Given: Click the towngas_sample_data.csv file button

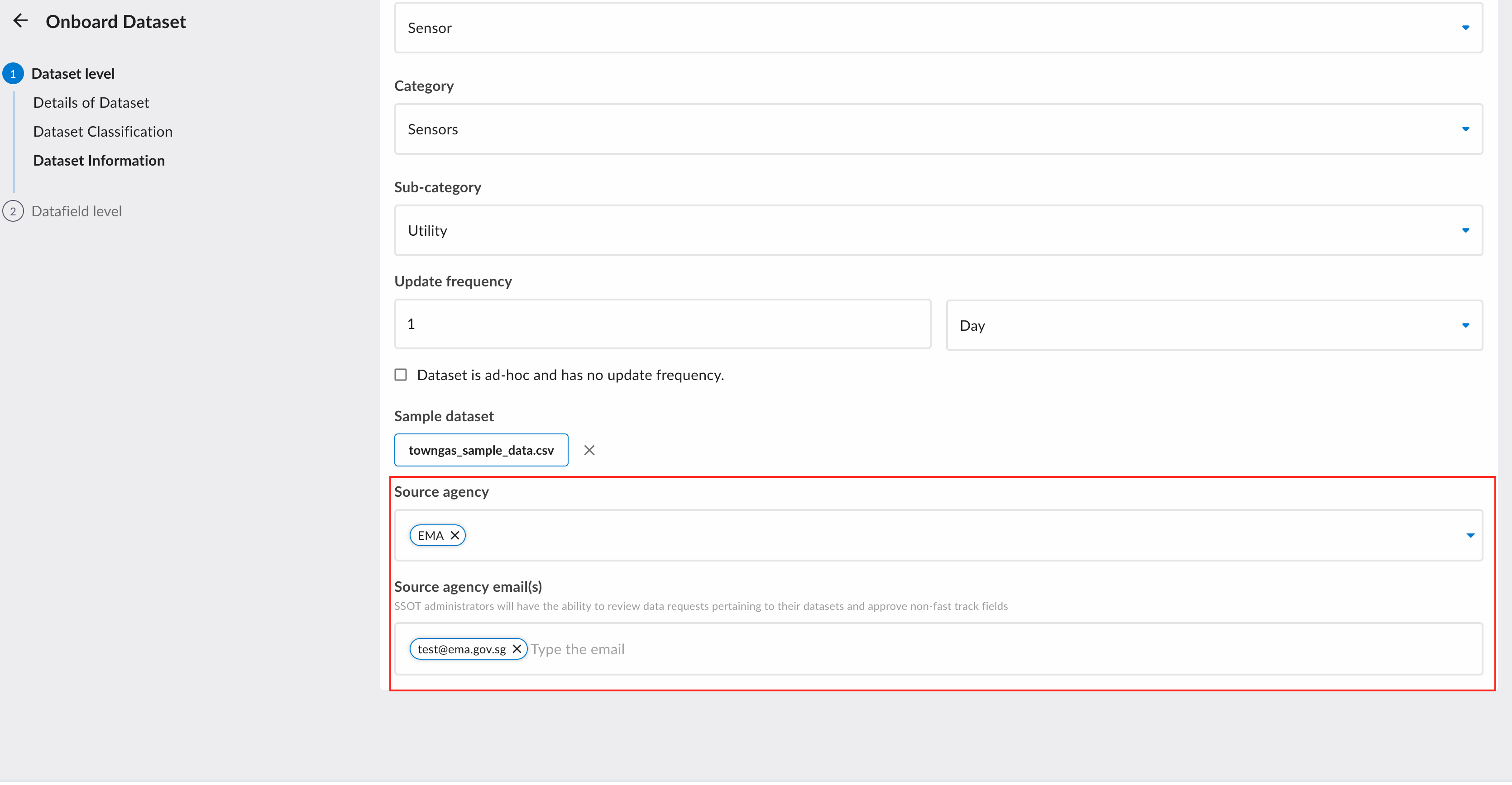Looking at the screenshot, I should 481,450.
